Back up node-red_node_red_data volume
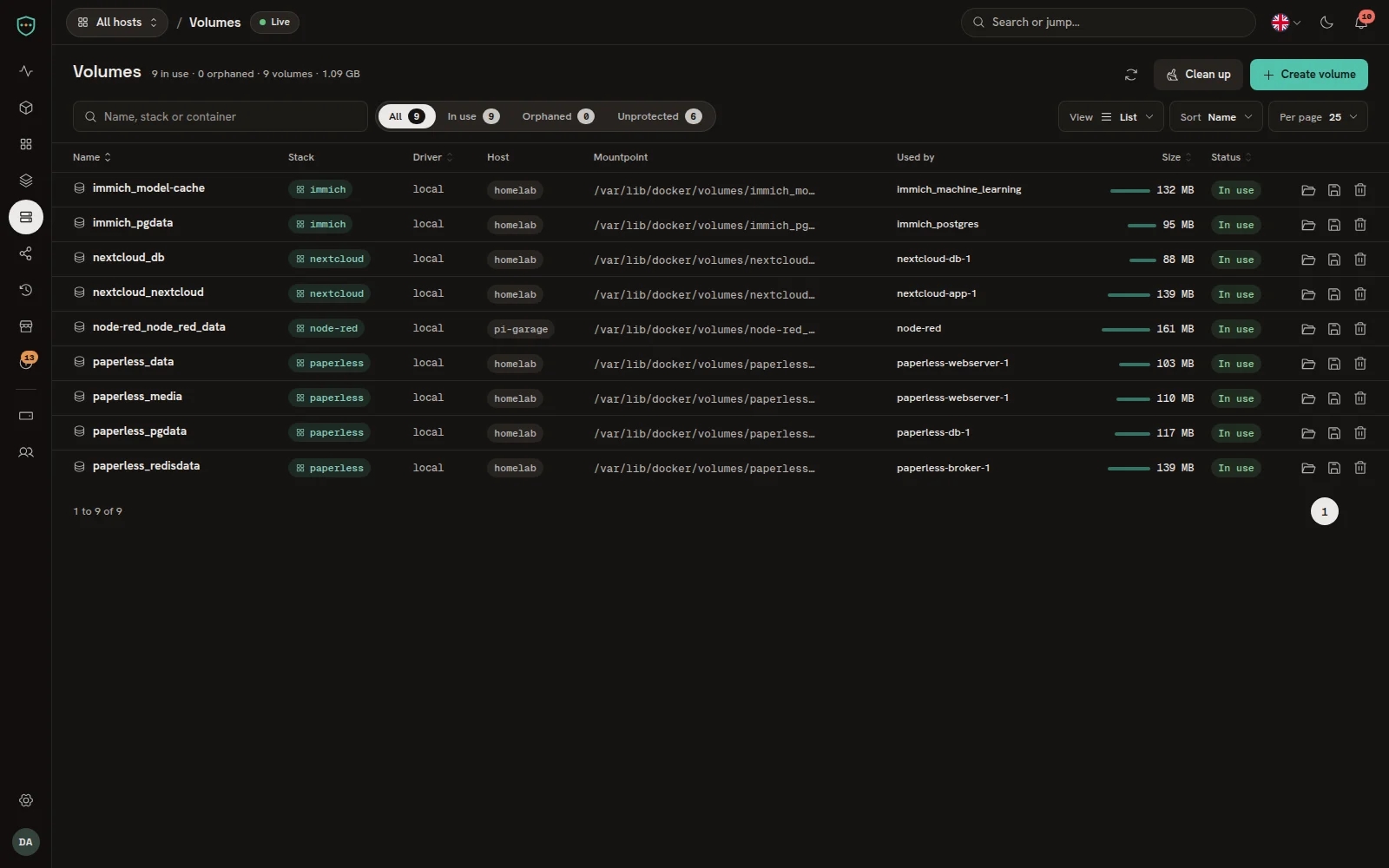This screenshot has width=1389, height=868. coord(1334,329)
